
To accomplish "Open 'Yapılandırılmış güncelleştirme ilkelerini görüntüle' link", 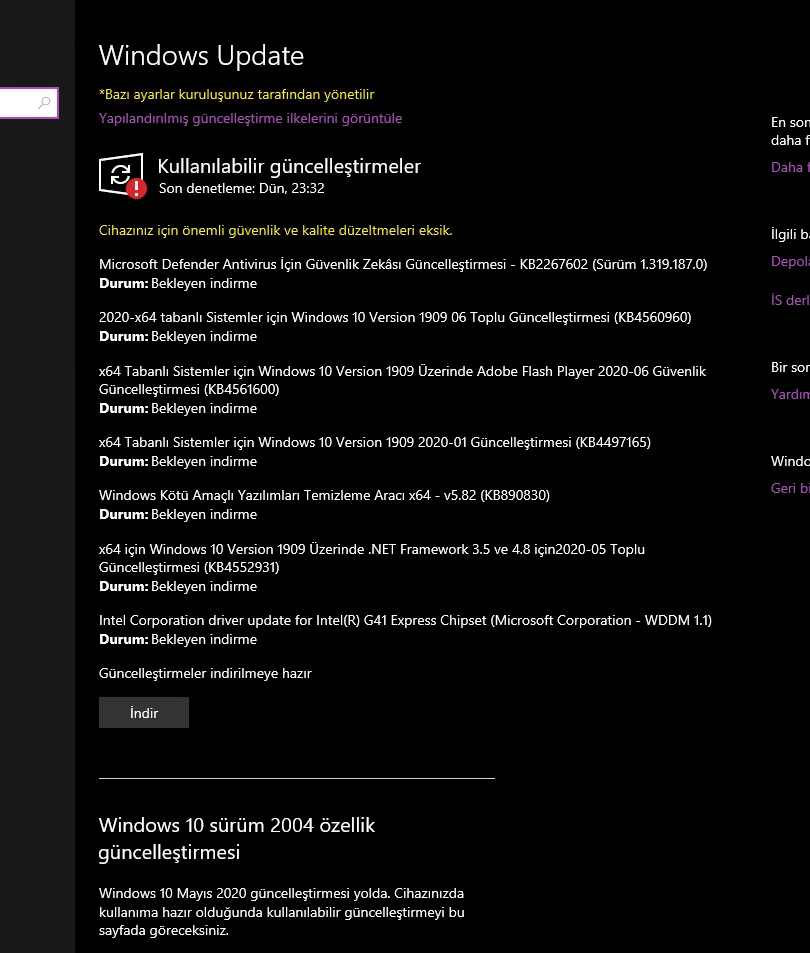I will (x=250, y=118).
